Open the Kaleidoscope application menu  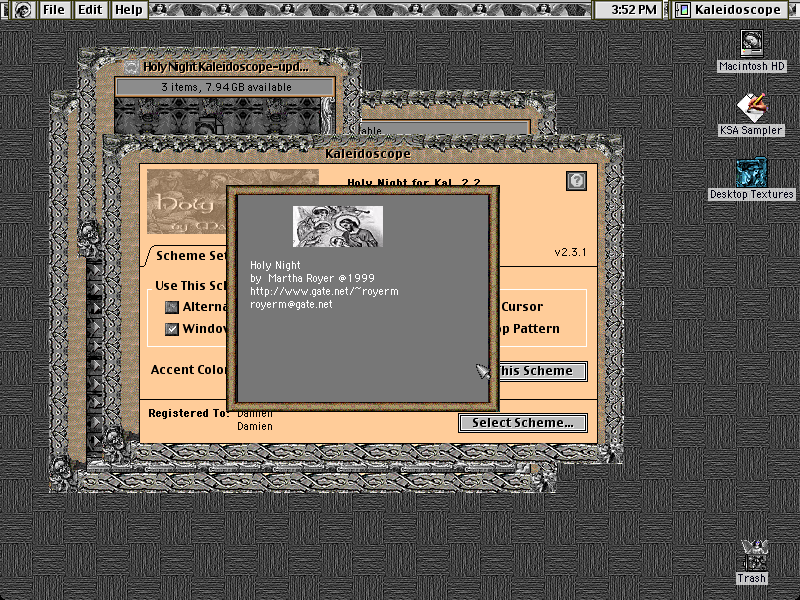pyautogui.click(x=731, y=10)
